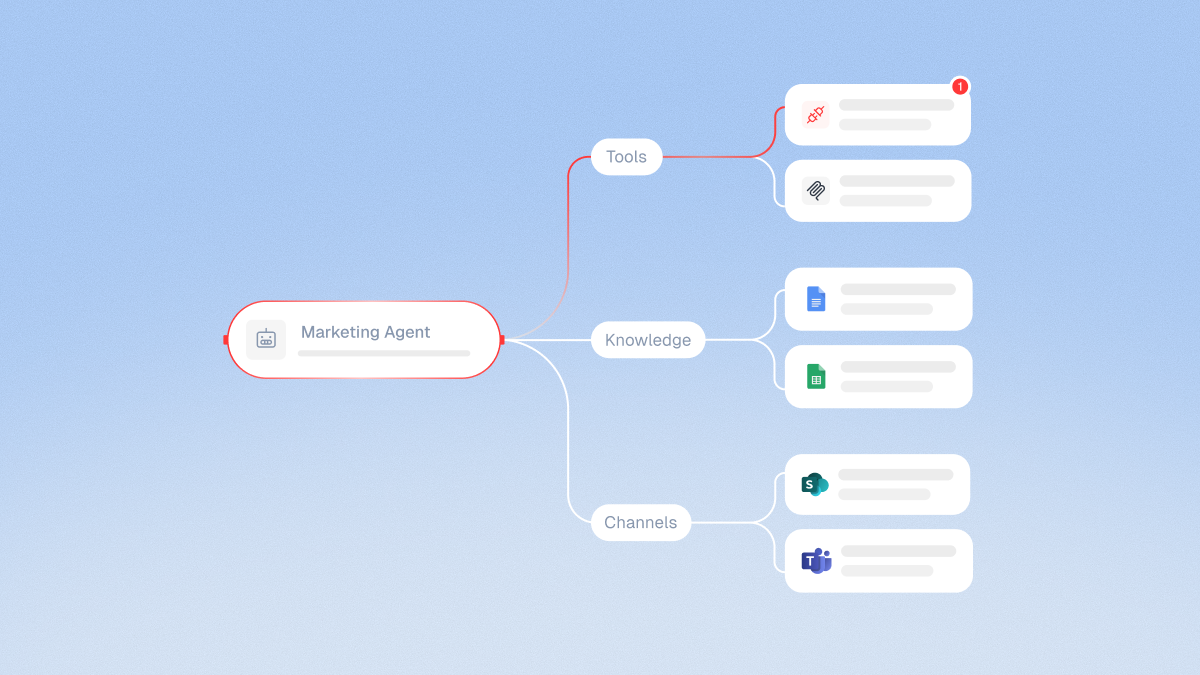Open the Google Sheets icon
1200x675 pixels.
click(816, 376)
